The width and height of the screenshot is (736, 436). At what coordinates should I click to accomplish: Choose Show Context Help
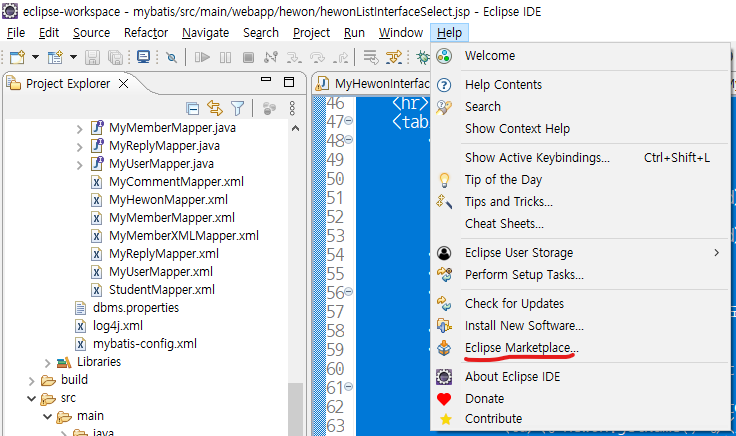pyautogui.click(x=580, y=129)
